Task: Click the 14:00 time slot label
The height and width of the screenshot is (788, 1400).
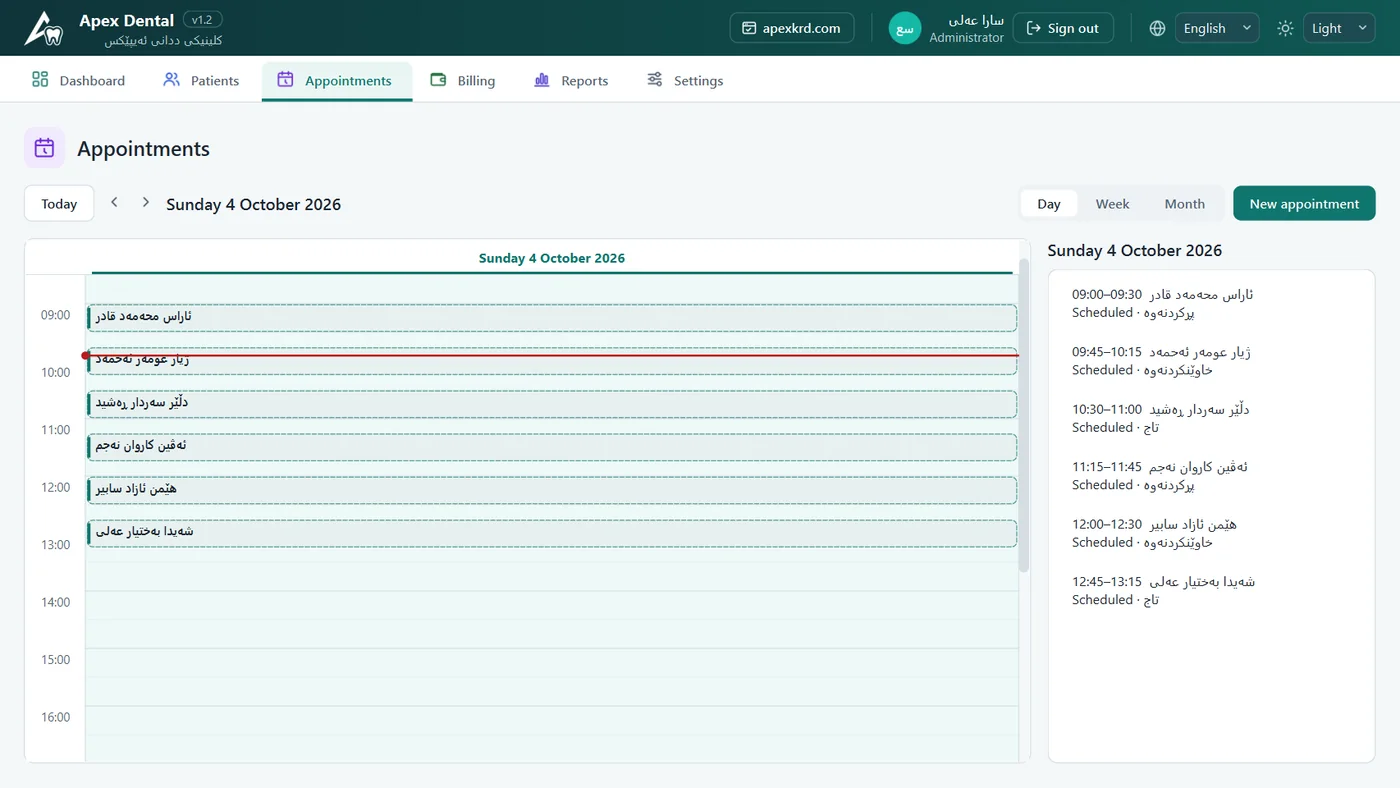Action: [56, 602]
